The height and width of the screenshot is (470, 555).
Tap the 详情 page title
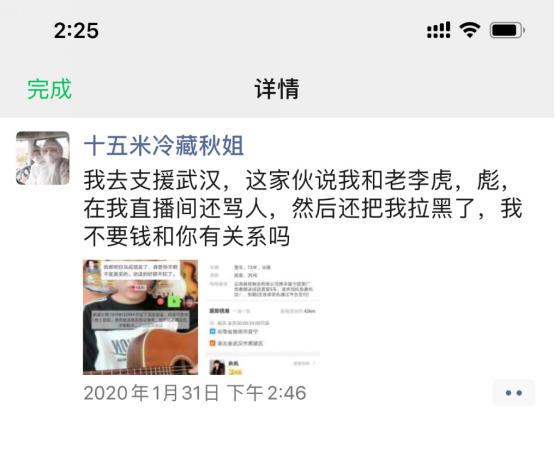(x=277, y=89)
